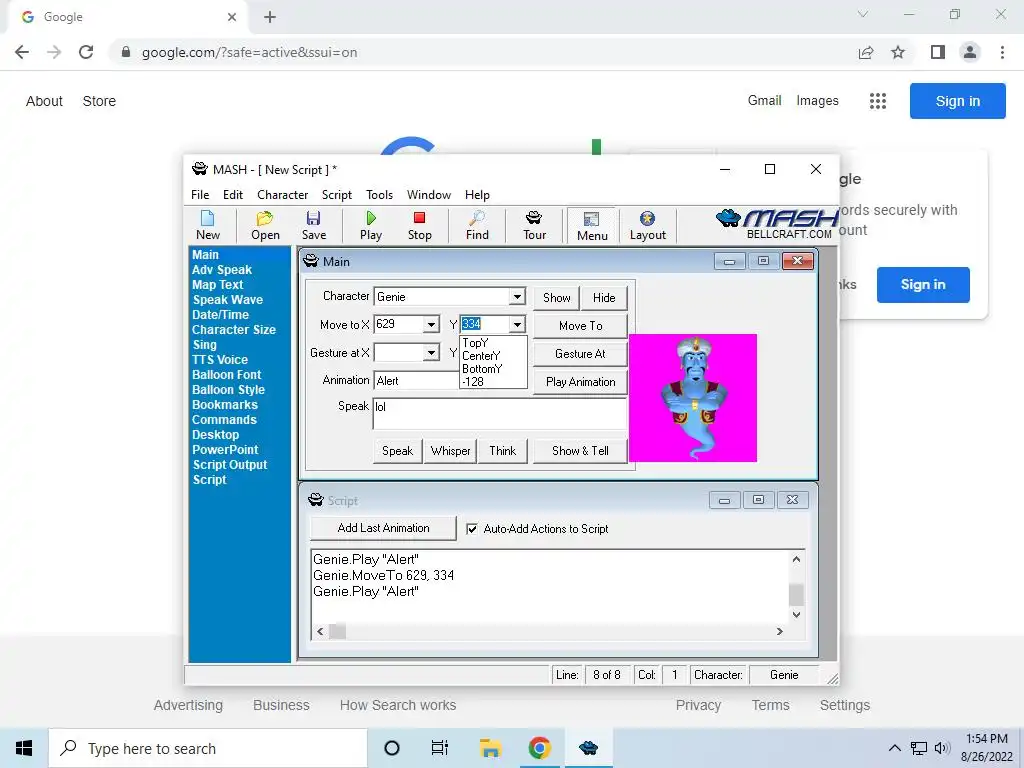
Task: Open the Help menu
Action: 477,195
